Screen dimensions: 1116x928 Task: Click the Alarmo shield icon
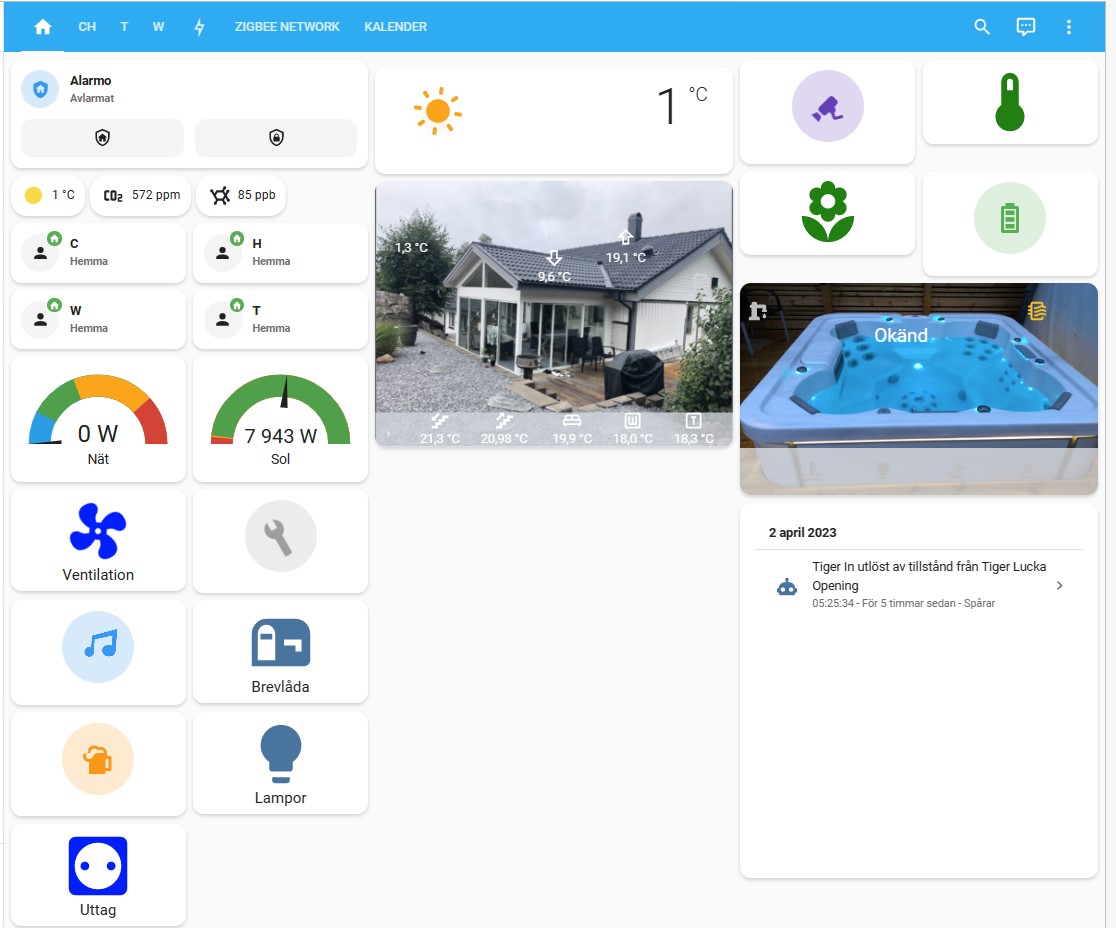point(40,89)
